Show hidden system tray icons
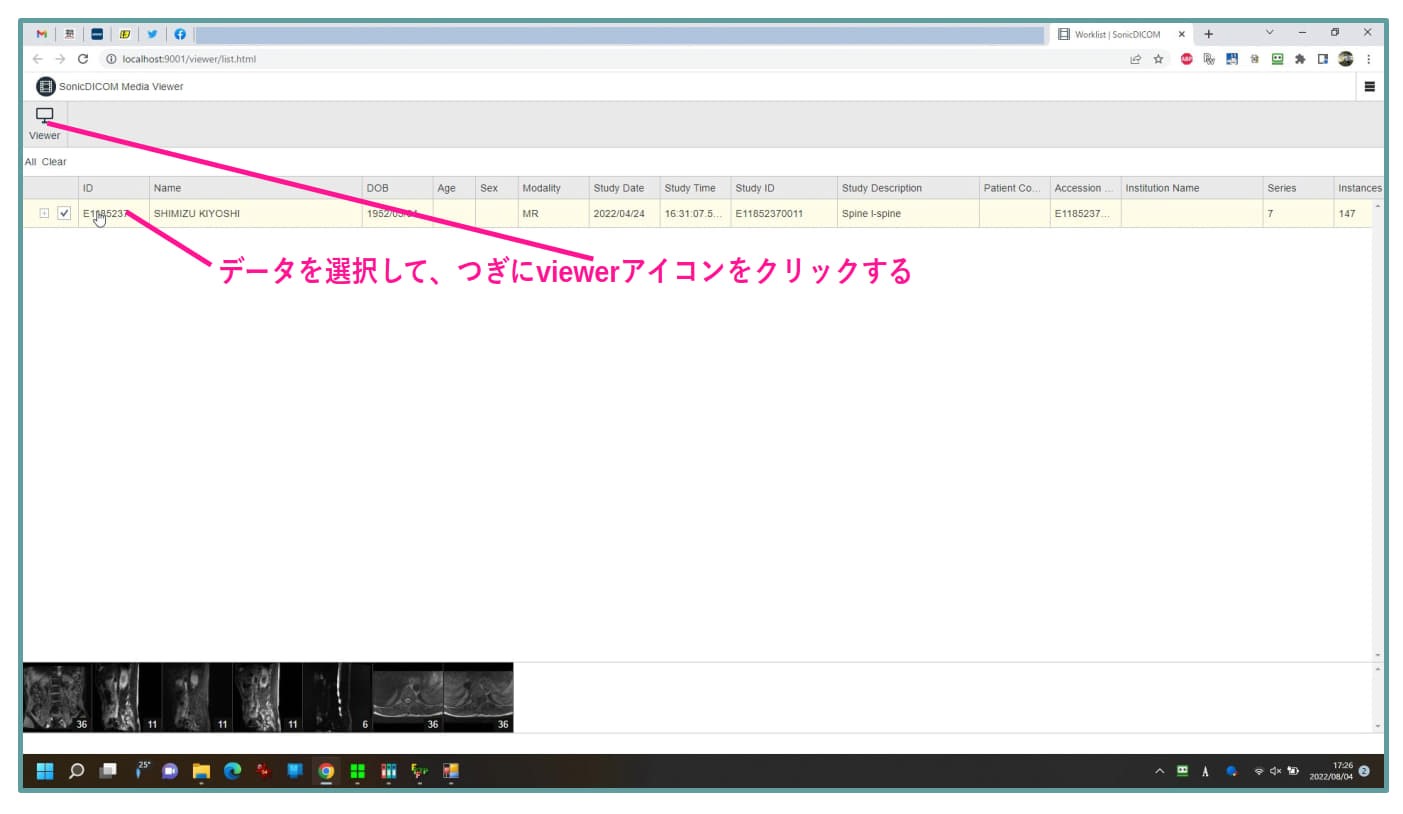Image resolution: width=1403 pixels, height=814 pixels. pyautogui.click(x=1160, y=771)
